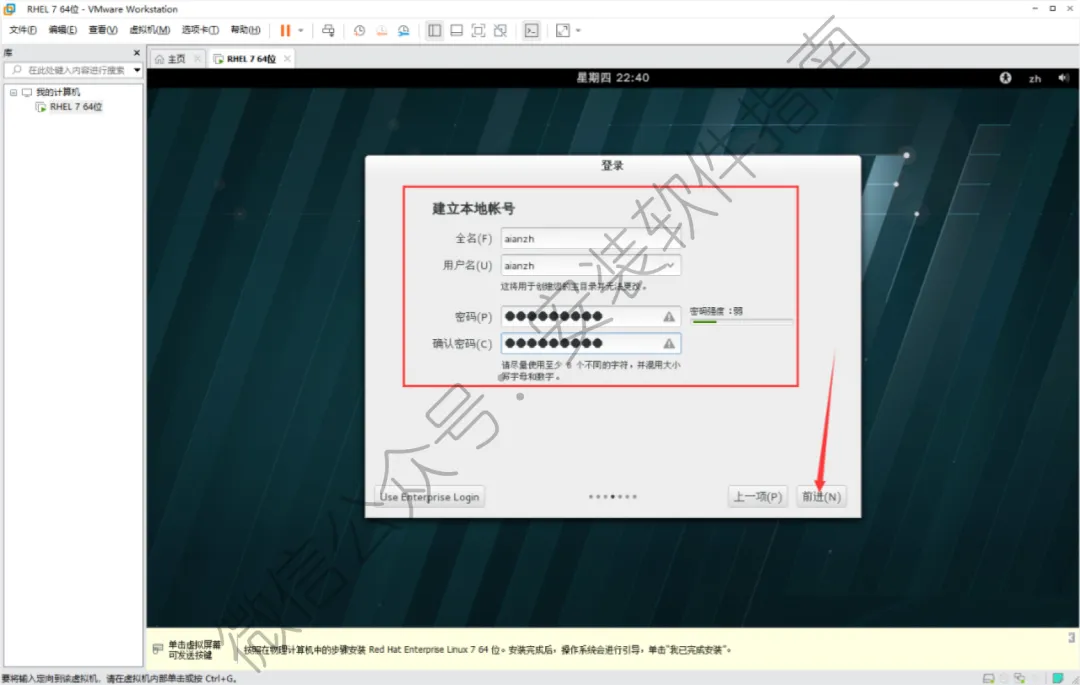Open the snapshot manager icon
This screenshot has height=685, width=1080.
tap(404, 30)
